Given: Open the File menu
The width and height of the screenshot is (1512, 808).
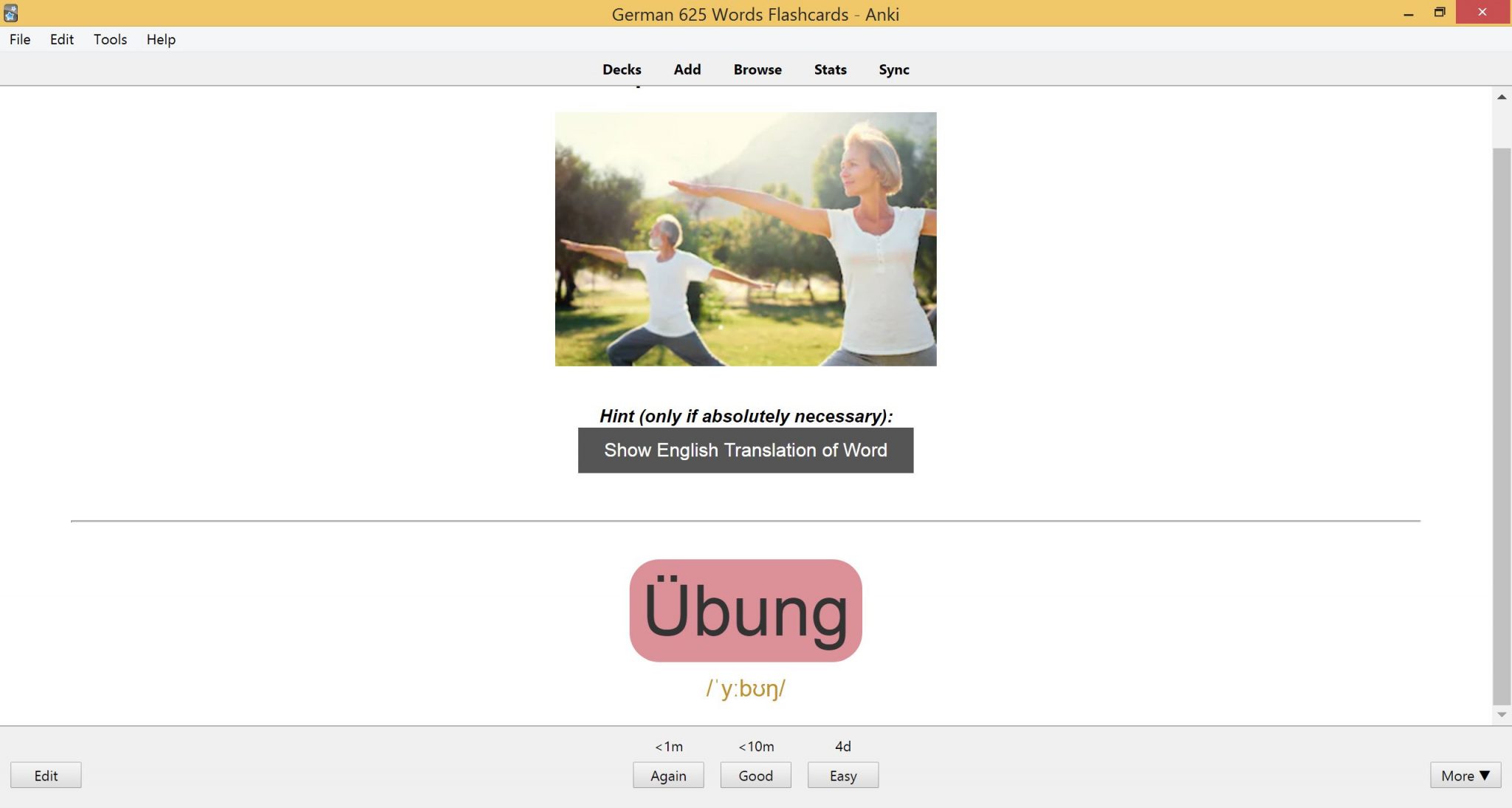Looking at the screenshot, I should click(19, 39).
